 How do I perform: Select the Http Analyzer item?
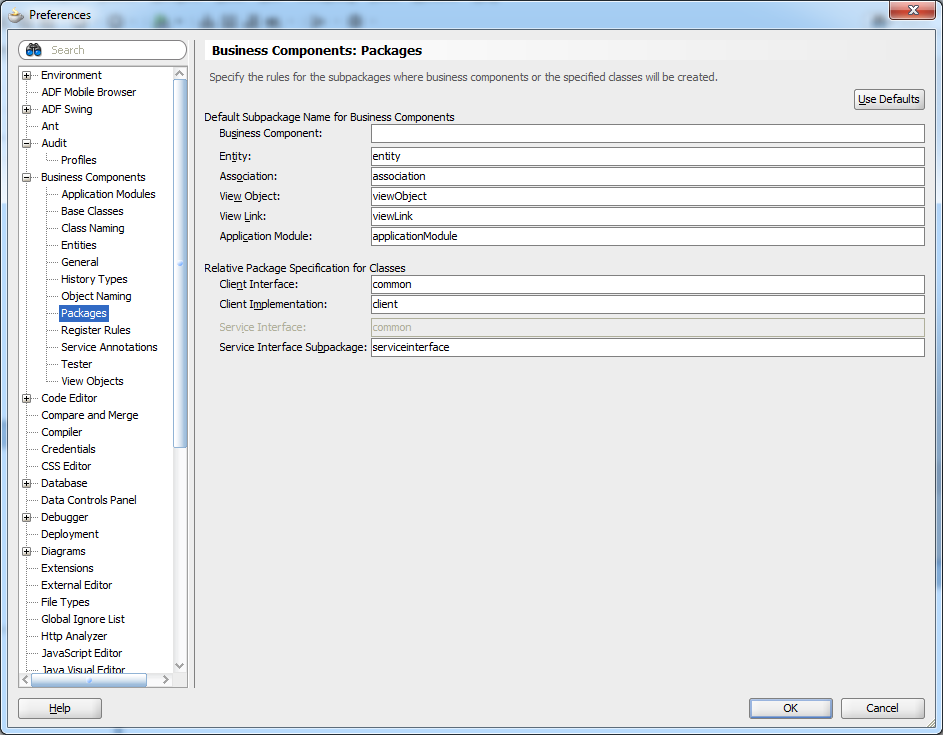[x=73, y=635]
